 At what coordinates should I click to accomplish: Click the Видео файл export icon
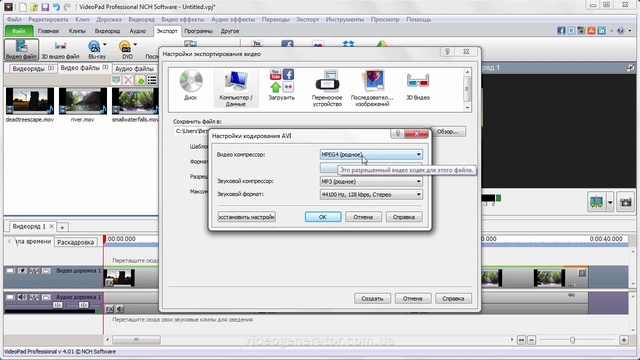[21, 49]
